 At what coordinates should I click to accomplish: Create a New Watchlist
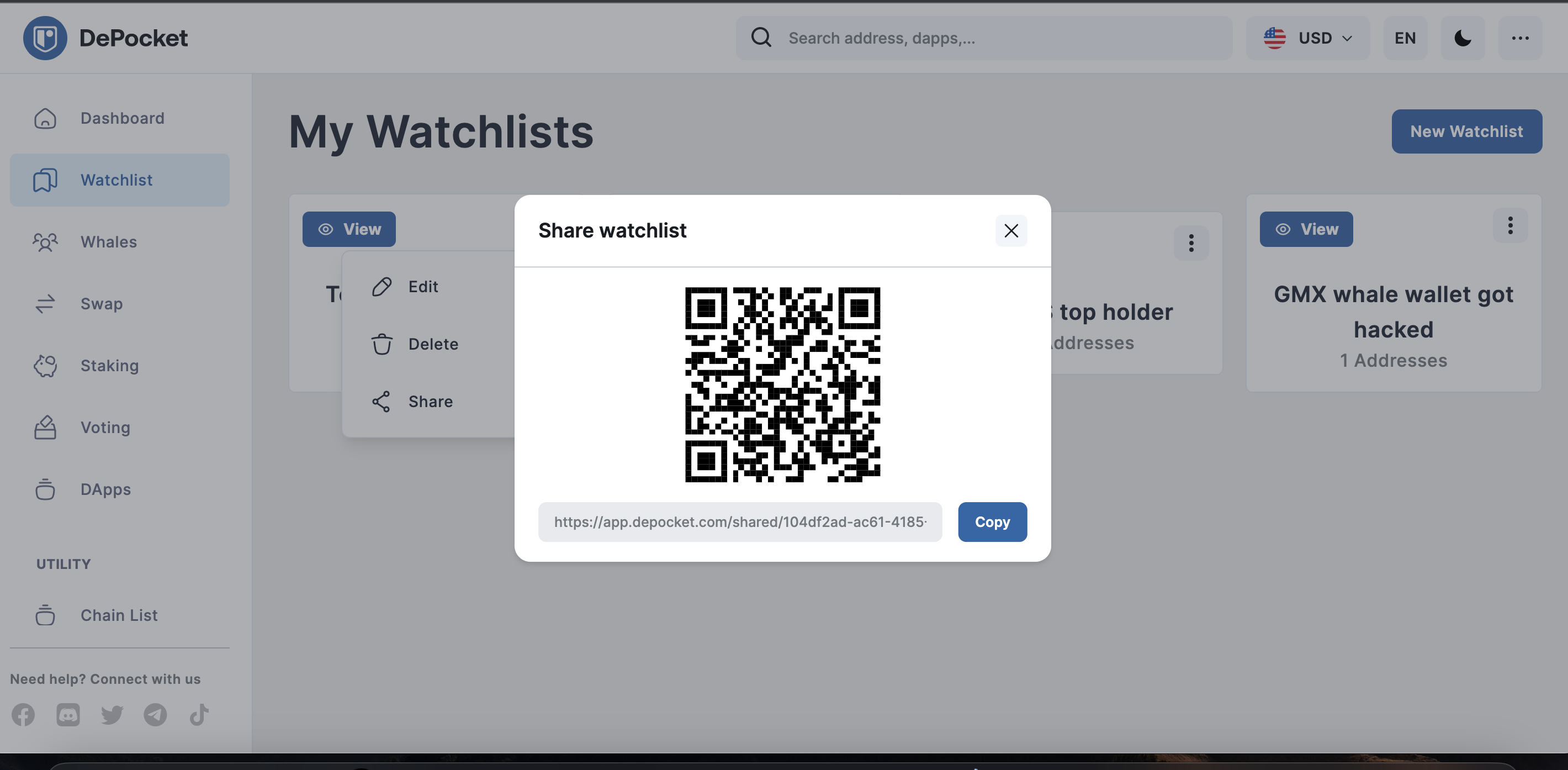tap(1466, 131)
